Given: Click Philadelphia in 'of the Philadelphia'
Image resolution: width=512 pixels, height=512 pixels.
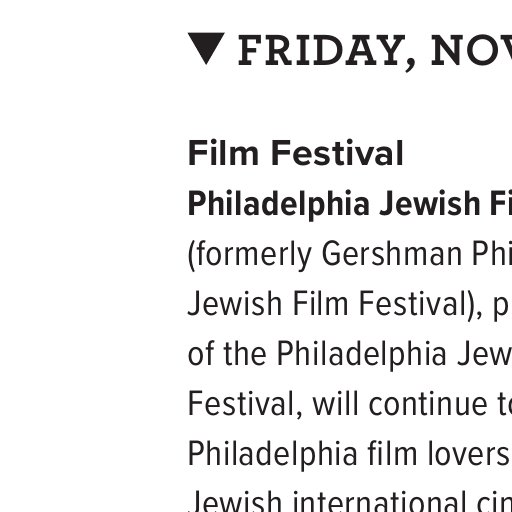Looking at the screenshot, I should (362, 355).
